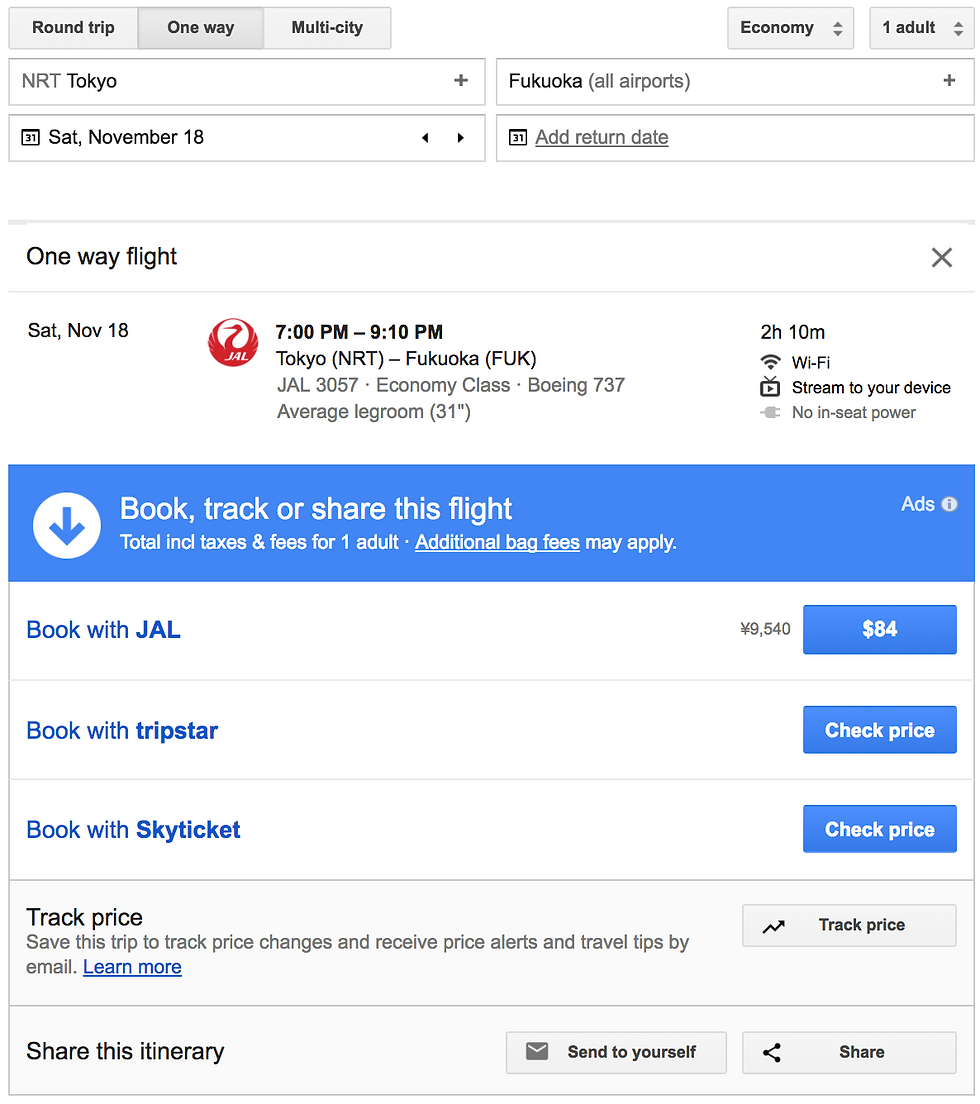Image resolution: width=980 pixels, height=1104 pixels.
Task: Add another origin airport using the plus icon
Action: click(461, 81)
